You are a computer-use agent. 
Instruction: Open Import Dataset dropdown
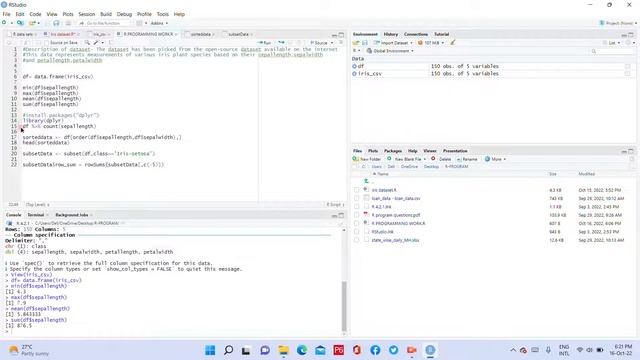(393, 42)
